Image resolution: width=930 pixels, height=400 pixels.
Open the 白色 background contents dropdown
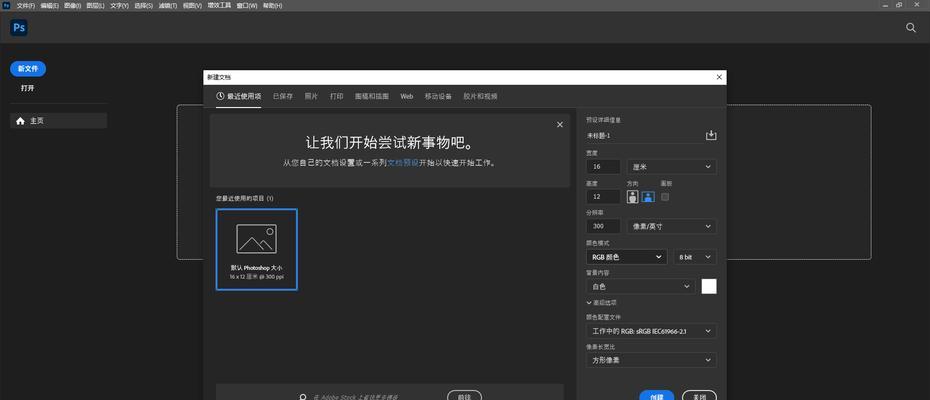pos(641,287)
